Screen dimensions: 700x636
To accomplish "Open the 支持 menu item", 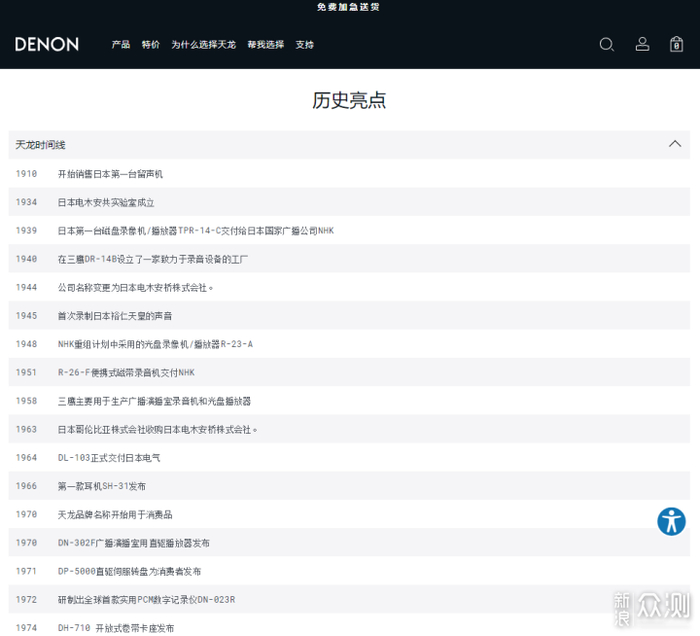I will pos(304,45).
